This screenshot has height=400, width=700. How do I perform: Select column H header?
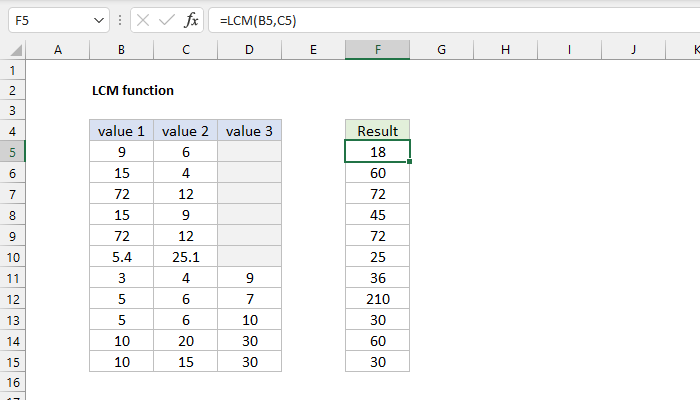pyautogui.click(x=505, y=50)
